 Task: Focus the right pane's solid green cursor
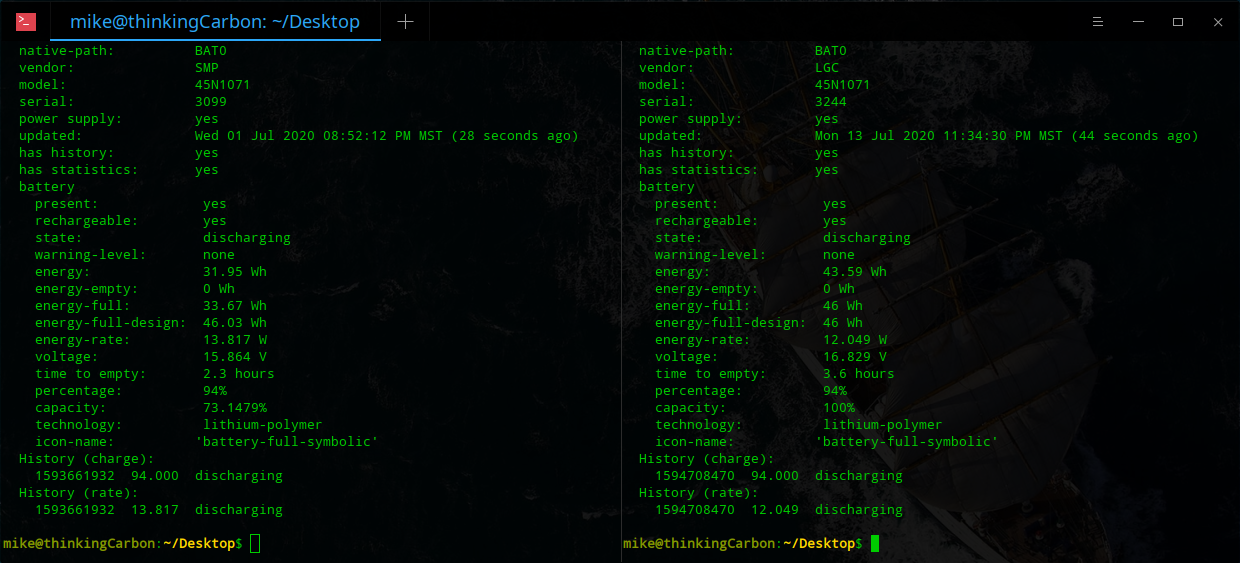point(875,543)
